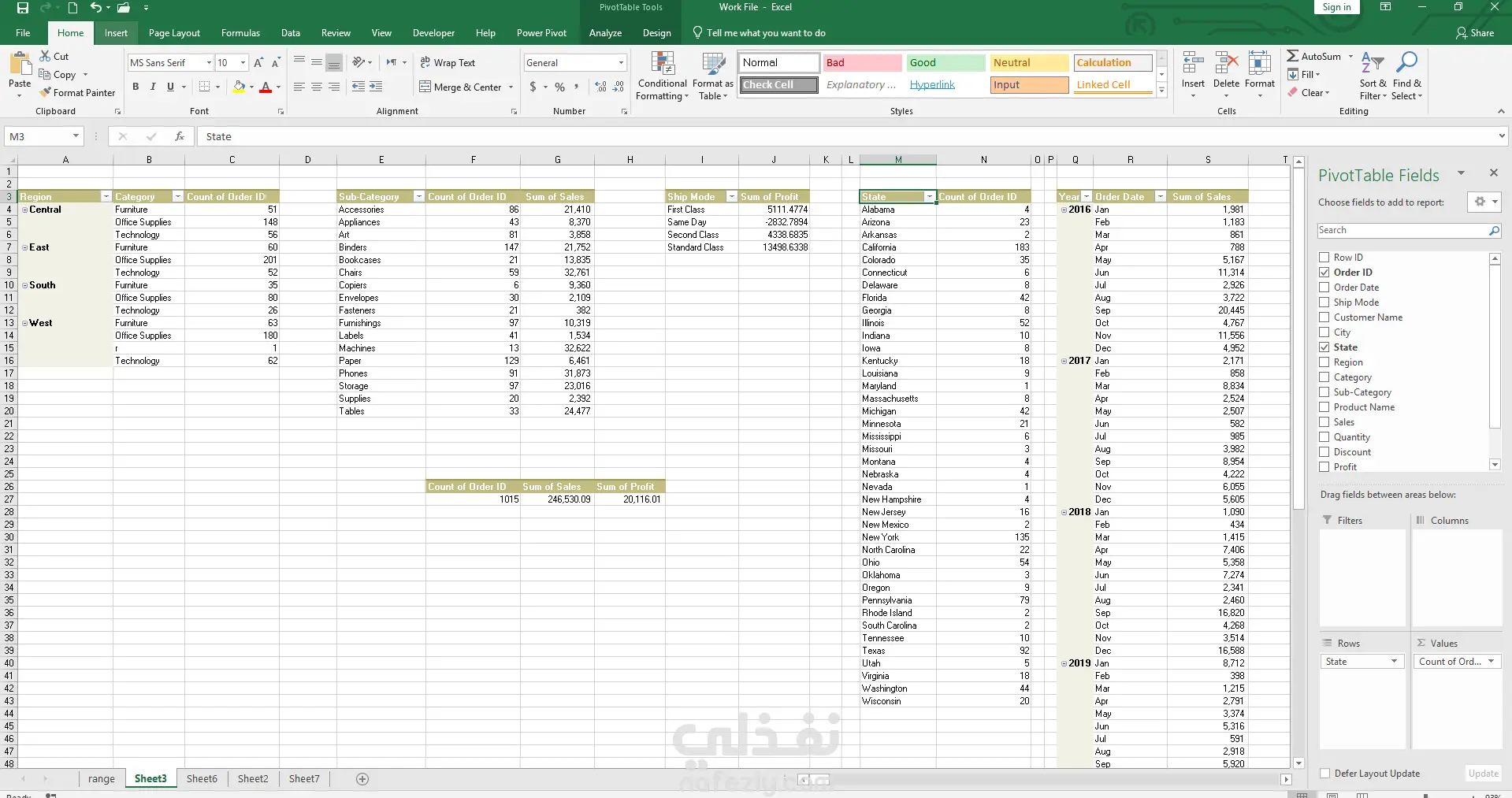The height and width of the screenshot is (798, 1512).
Task: Open the font name dropdown
Action: 209,62
